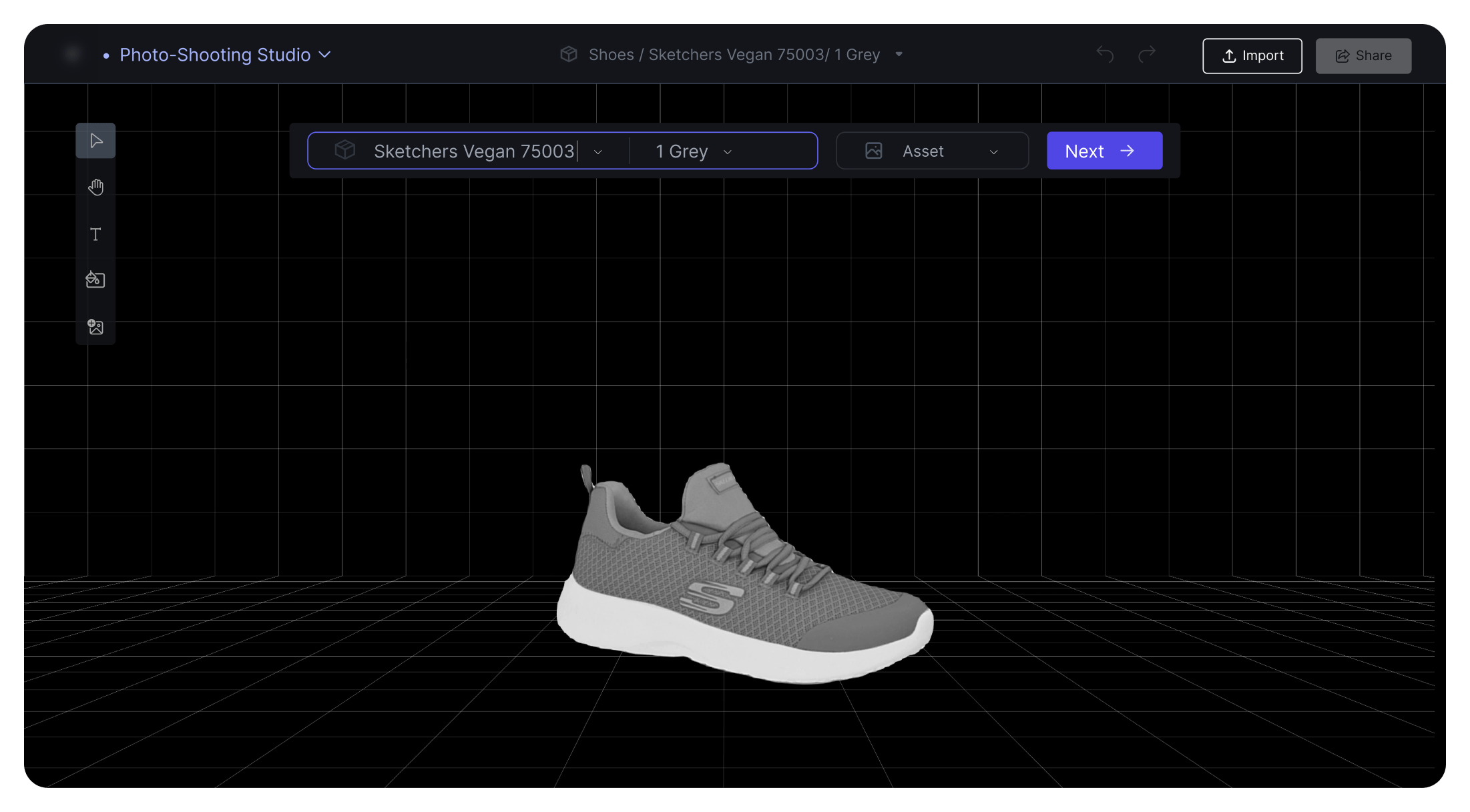This screenshot has width=1470, height=812.
Task: Click the Import button
Action: point(1252,56)
